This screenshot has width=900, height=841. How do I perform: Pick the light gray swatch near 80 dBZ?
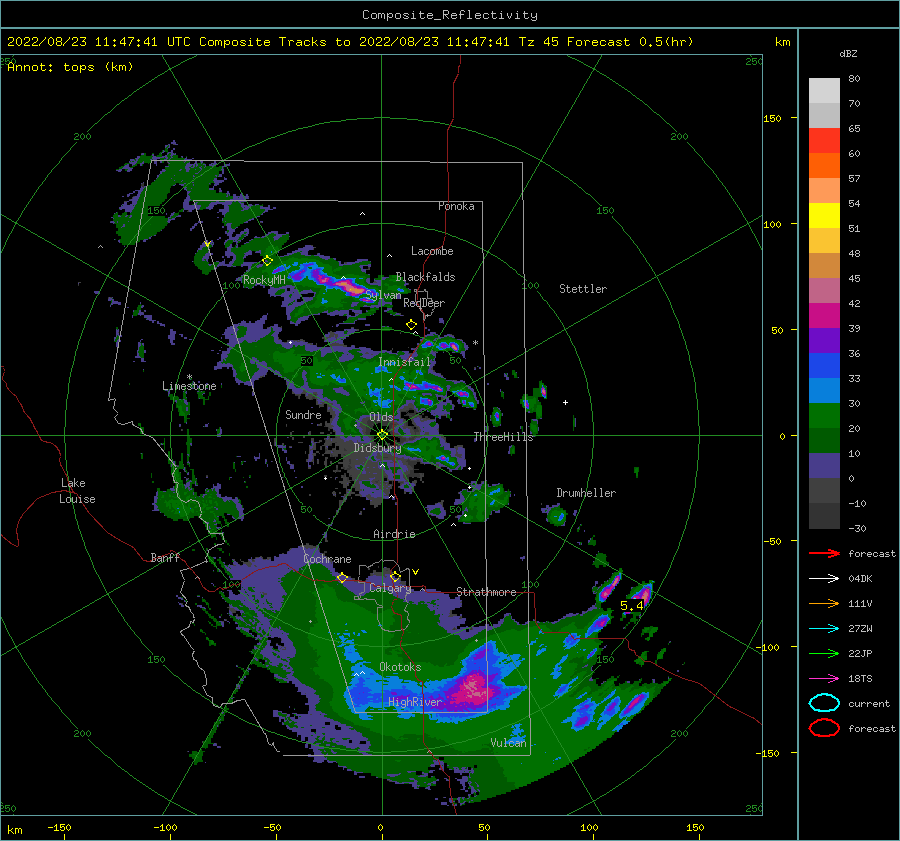tap(824, 90)
